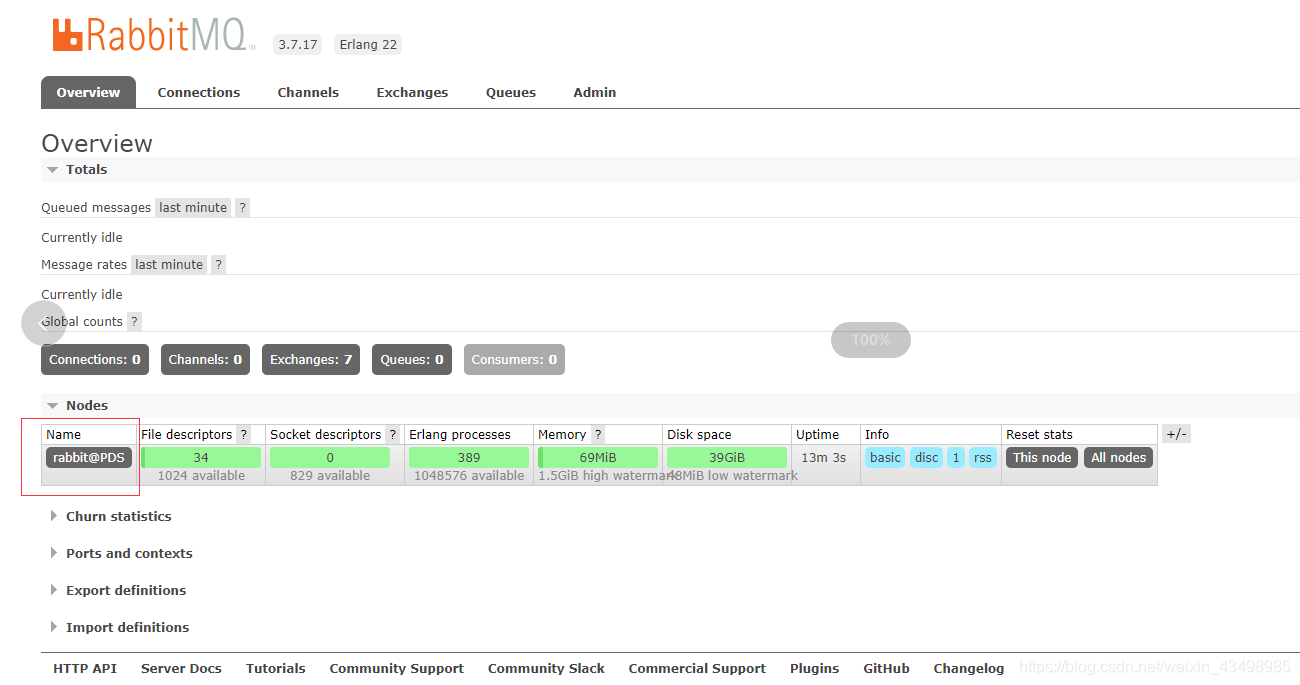Open the Commercial Support link
The image size is (1300, 685).
(697, 669)
